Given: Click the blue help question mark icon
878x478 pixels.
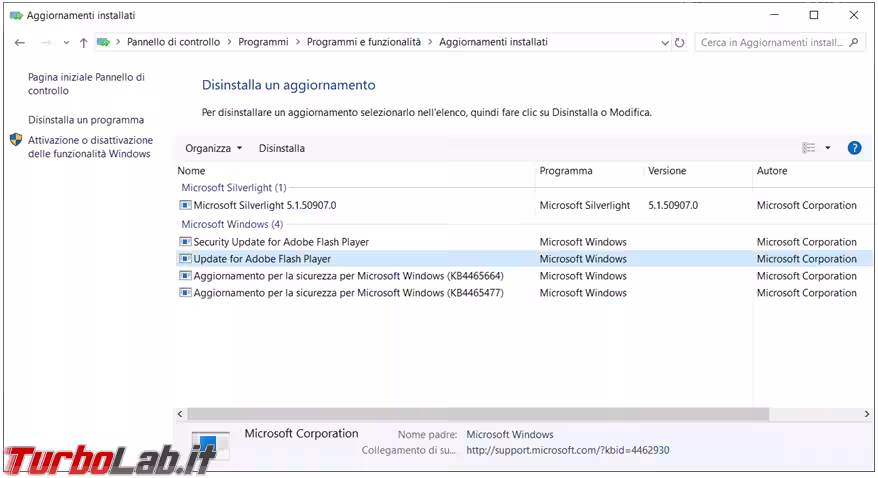Looking at the screenshot, I should click(854, 148).
